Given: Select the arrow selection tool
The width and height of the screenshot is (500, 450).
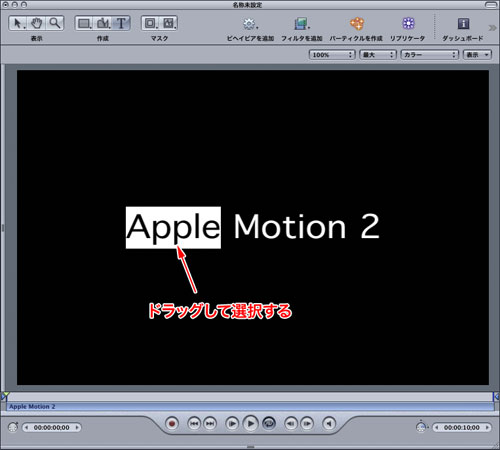Looking at the screenshot, I should [x=18, y=23].
